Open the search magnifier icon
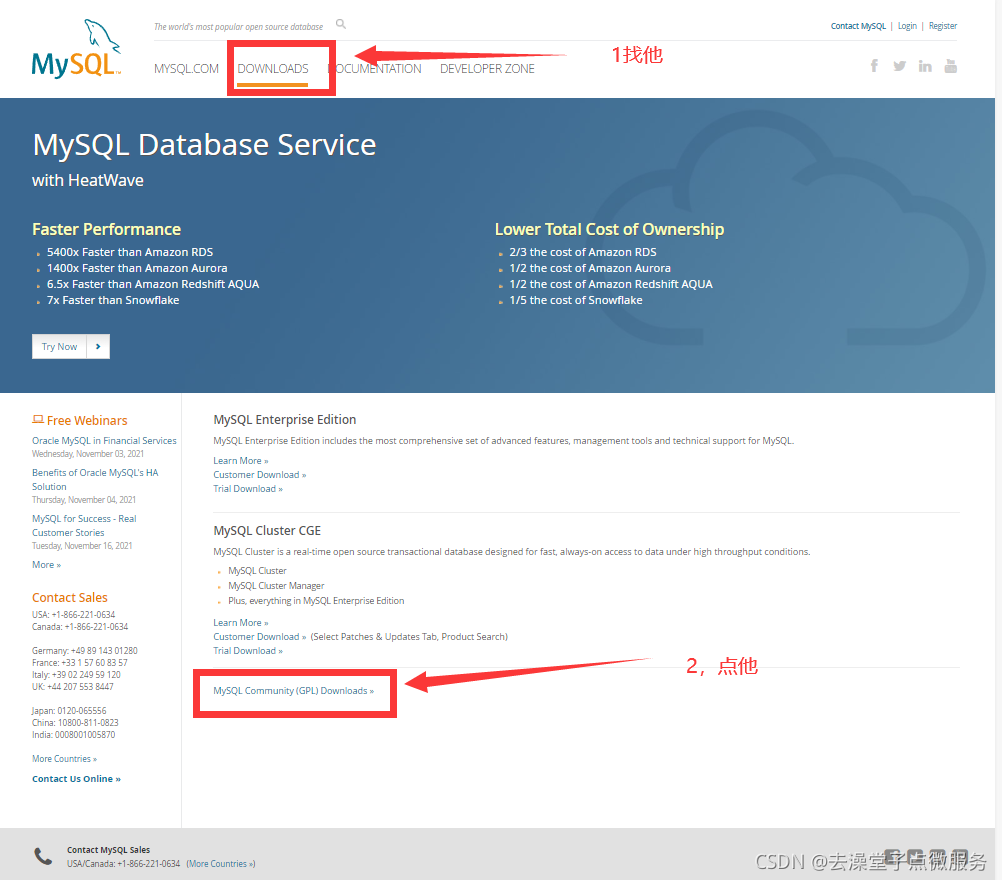 pos(341,24)
